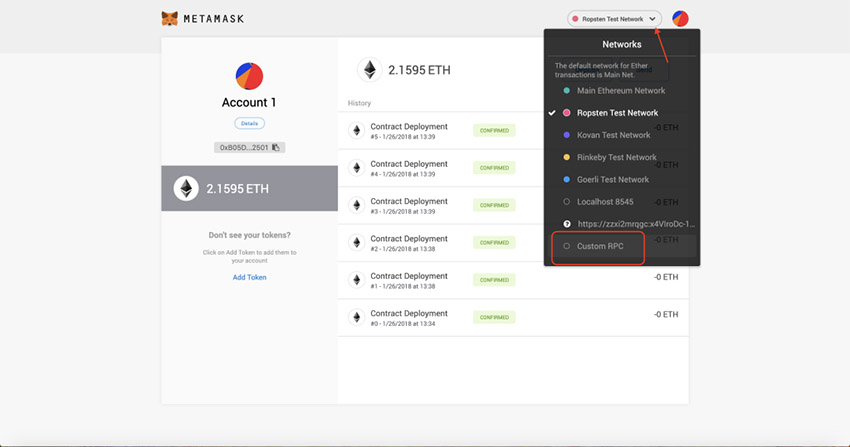Click the "Don't see your tokens?" text
The height and width of the screenshot is (447, 850).
tap(249, 235)
